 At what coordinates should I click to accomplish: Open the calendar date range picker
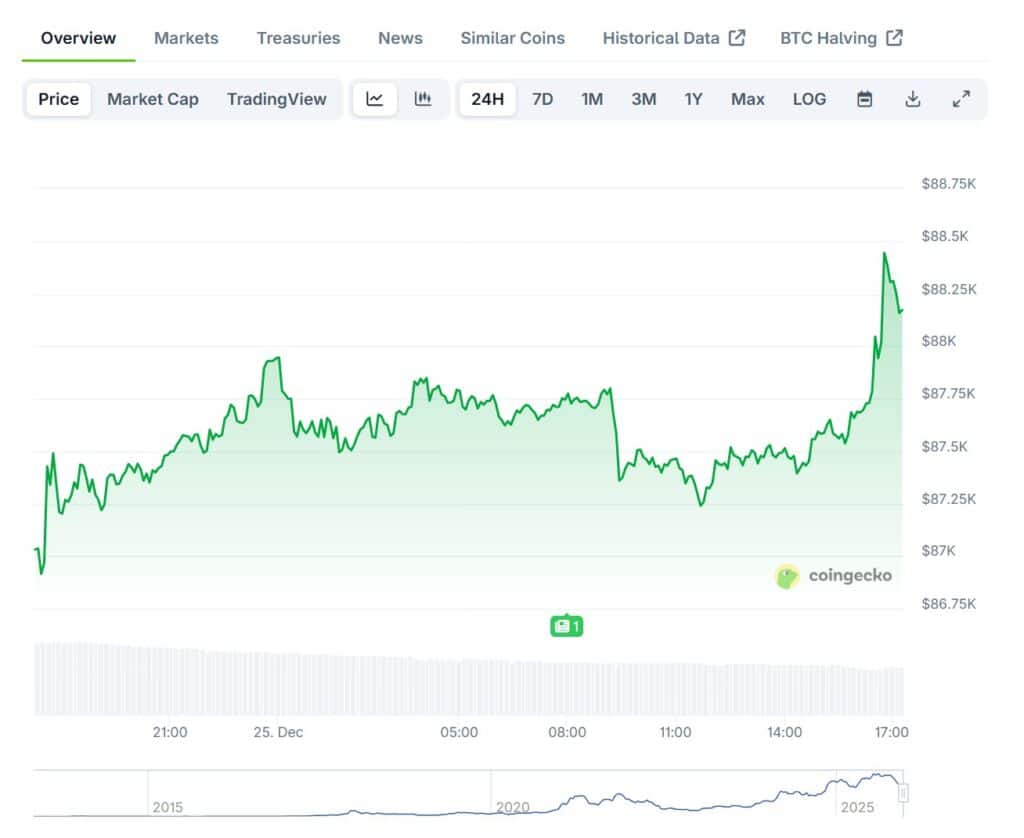point(865,99)
